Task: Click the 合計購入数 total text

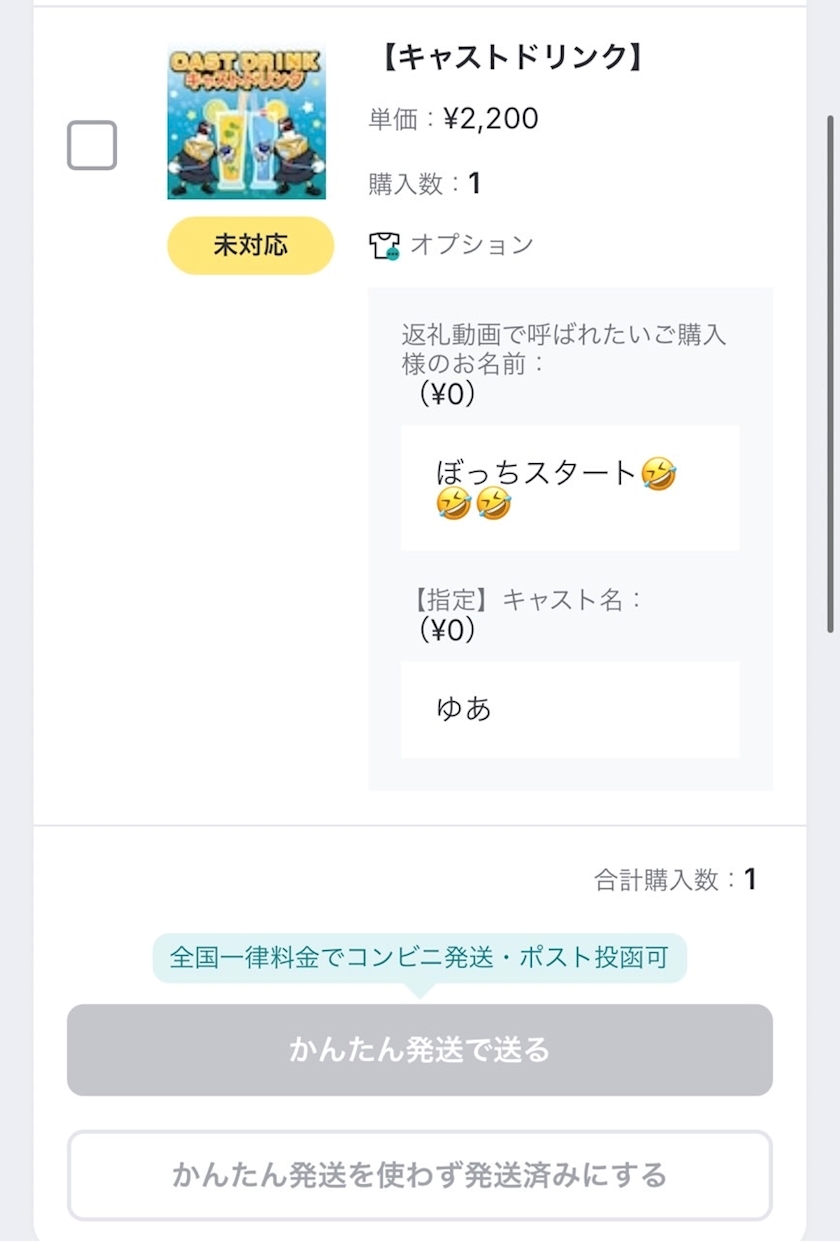Action: (675, 880)
